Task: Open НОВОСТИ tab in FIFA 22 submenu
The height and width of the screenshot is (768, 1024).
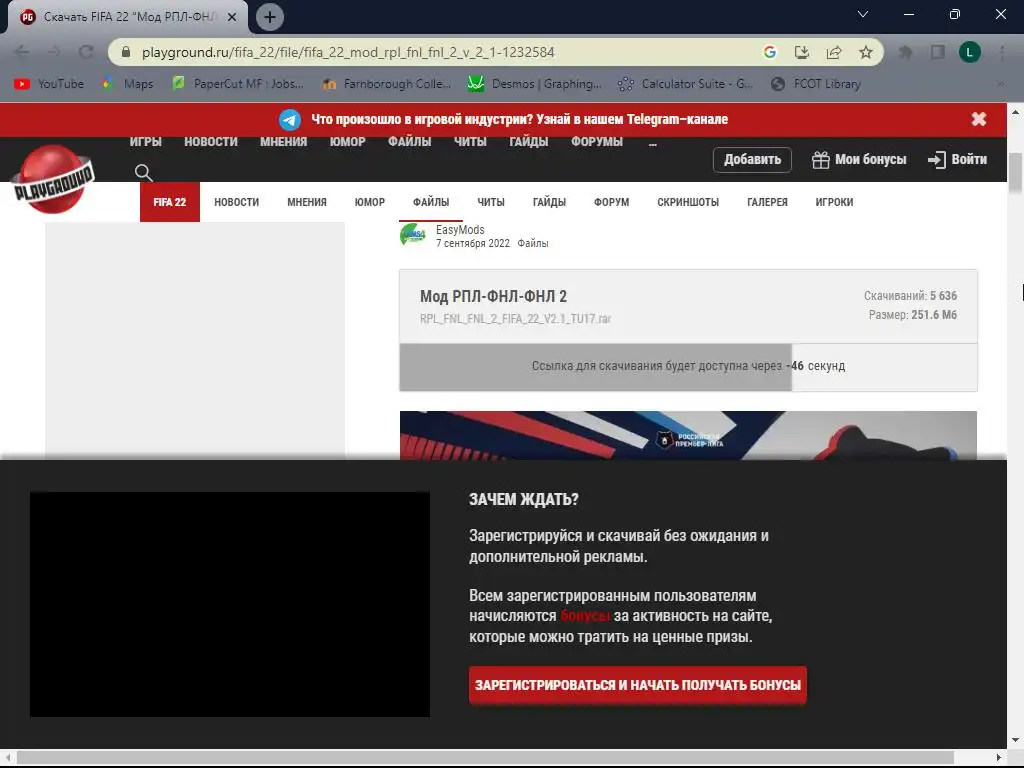Action: tap(236, 202)
